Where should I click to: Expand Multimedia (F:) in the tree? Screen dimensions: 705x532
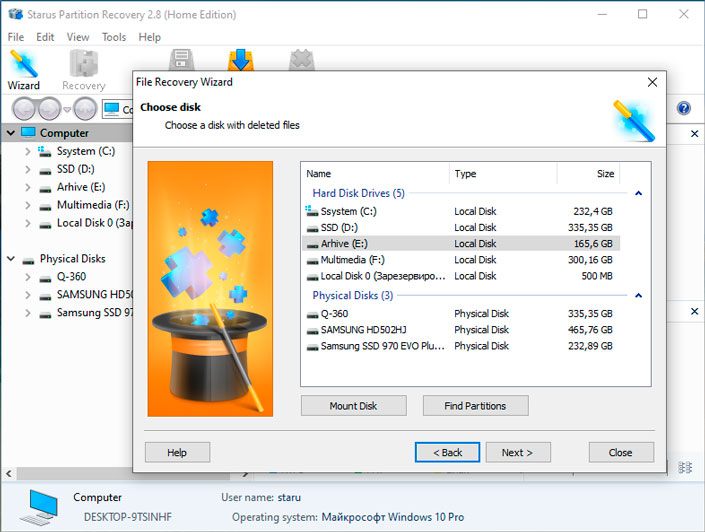tap(28, 206)
